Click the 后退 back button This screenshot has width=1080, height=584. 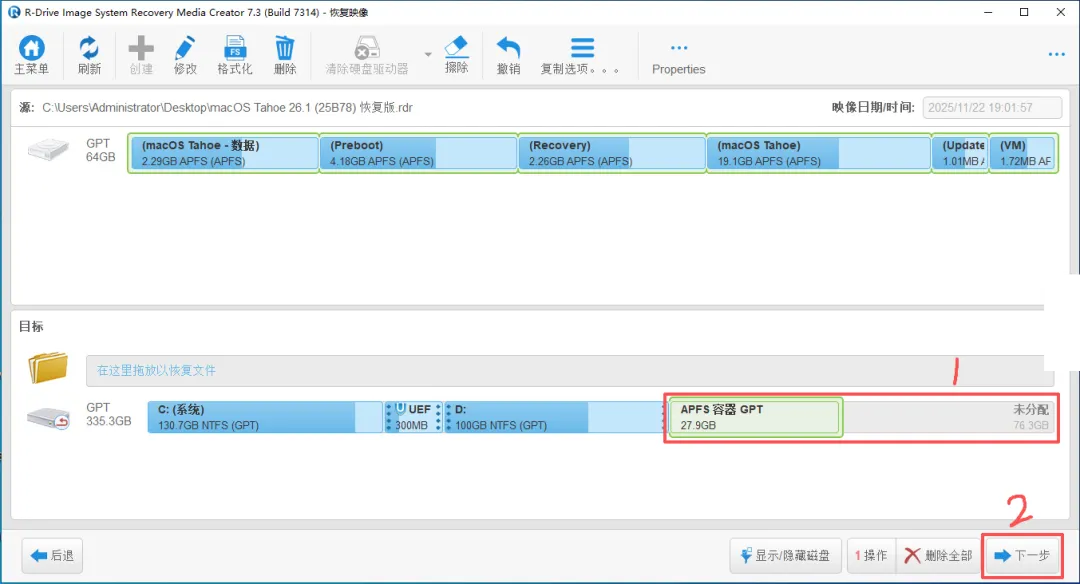pyautogui.click(x=52, y=555)
